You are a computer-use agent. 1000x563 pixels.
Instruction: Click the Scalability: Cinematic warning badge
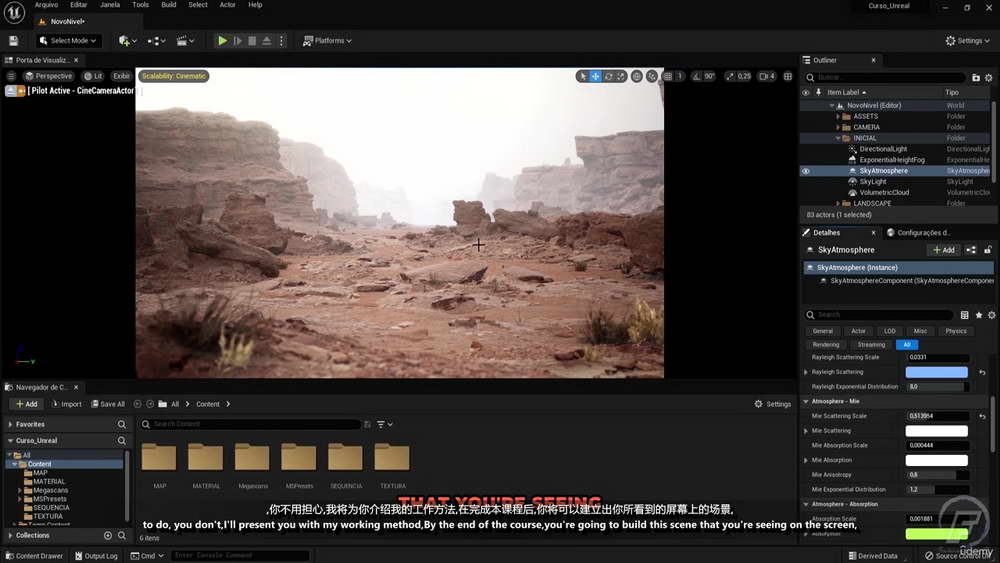(174, 76)
